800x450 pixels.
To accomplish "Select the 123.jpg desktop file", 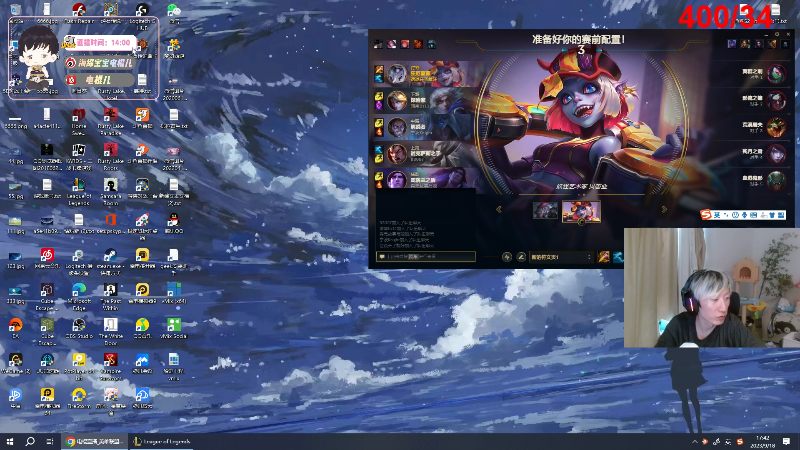I will point(15,259).
